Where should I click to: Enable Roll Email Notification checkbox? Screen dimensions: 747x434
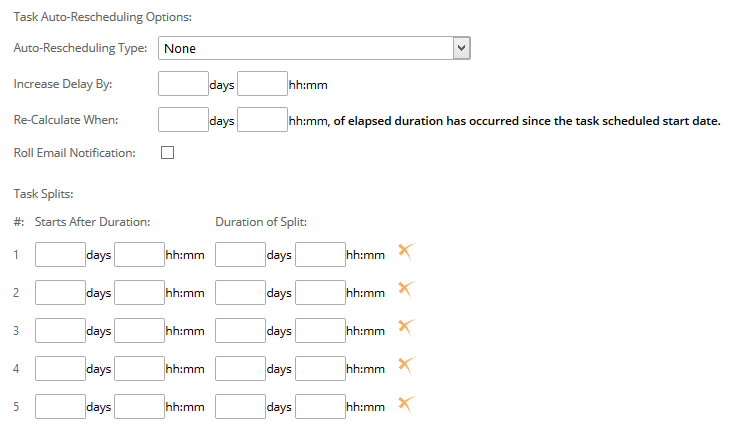pyautogui.click(x=167, y=152)
